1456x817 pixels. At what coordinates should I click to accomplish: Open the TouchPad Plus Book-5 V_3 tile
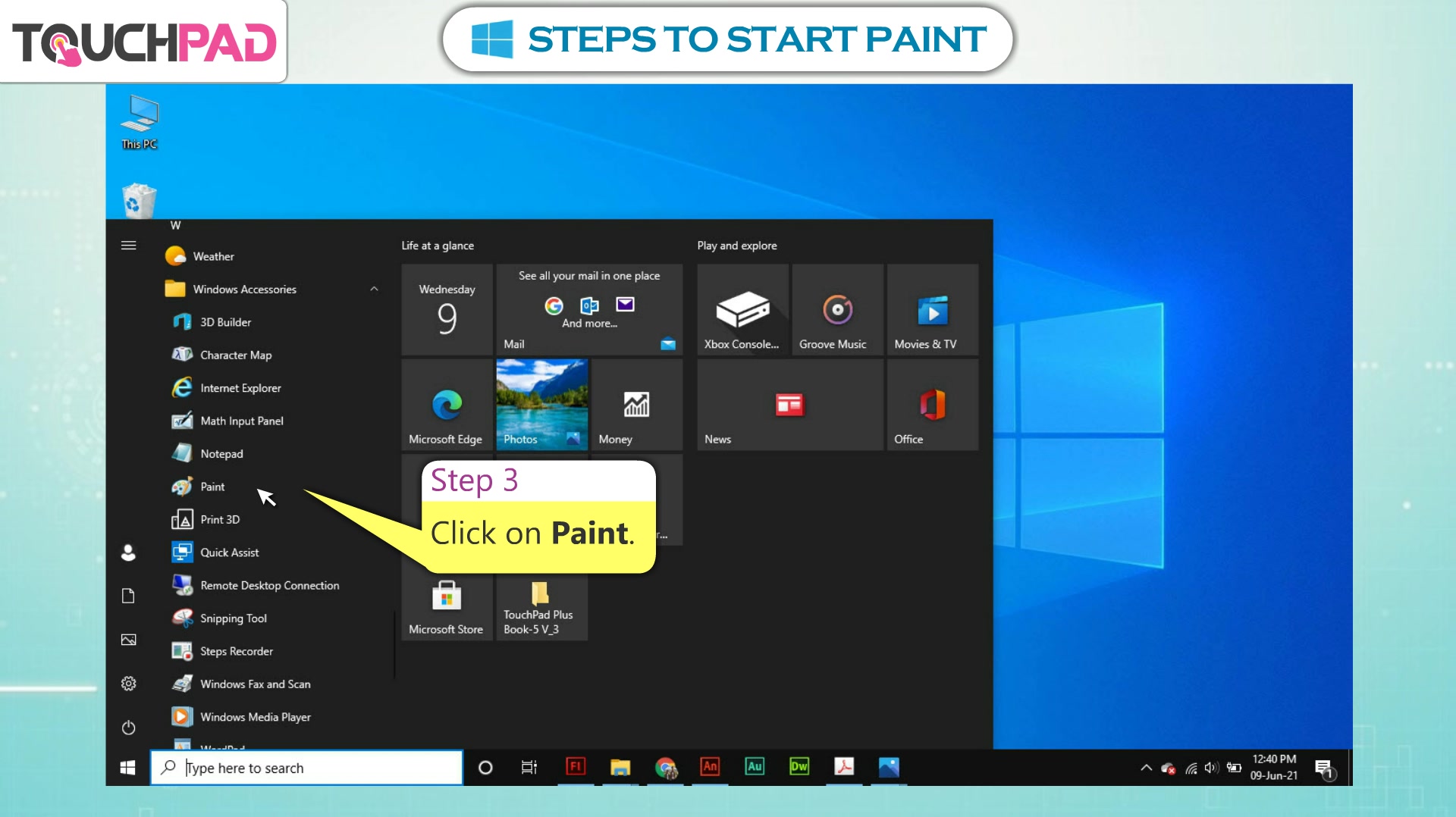pyautogui.click(x=541, y=606)
